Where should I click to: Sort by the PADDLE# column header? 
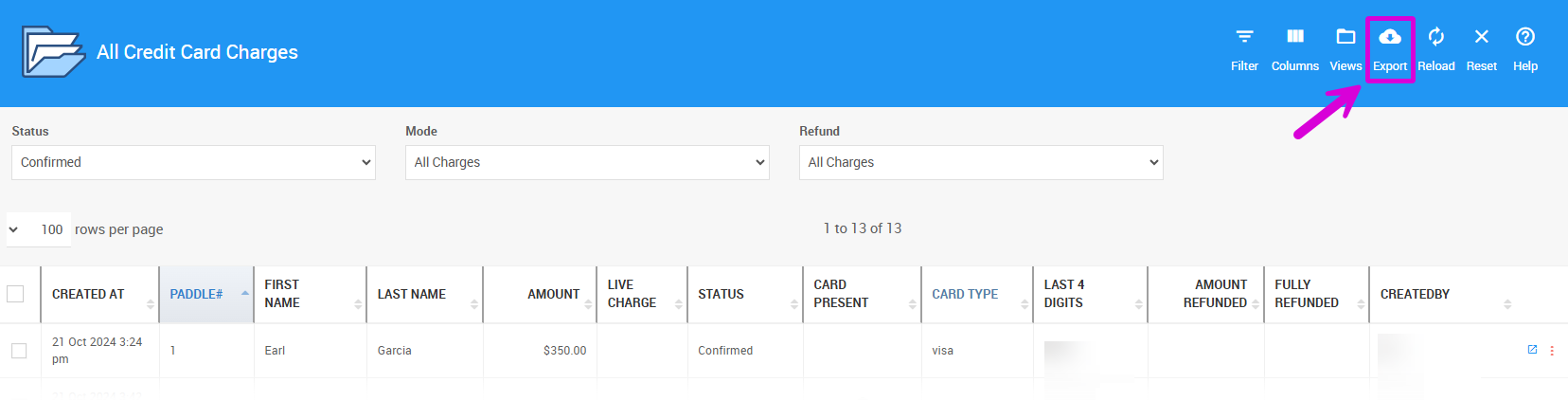coord(196,294)
